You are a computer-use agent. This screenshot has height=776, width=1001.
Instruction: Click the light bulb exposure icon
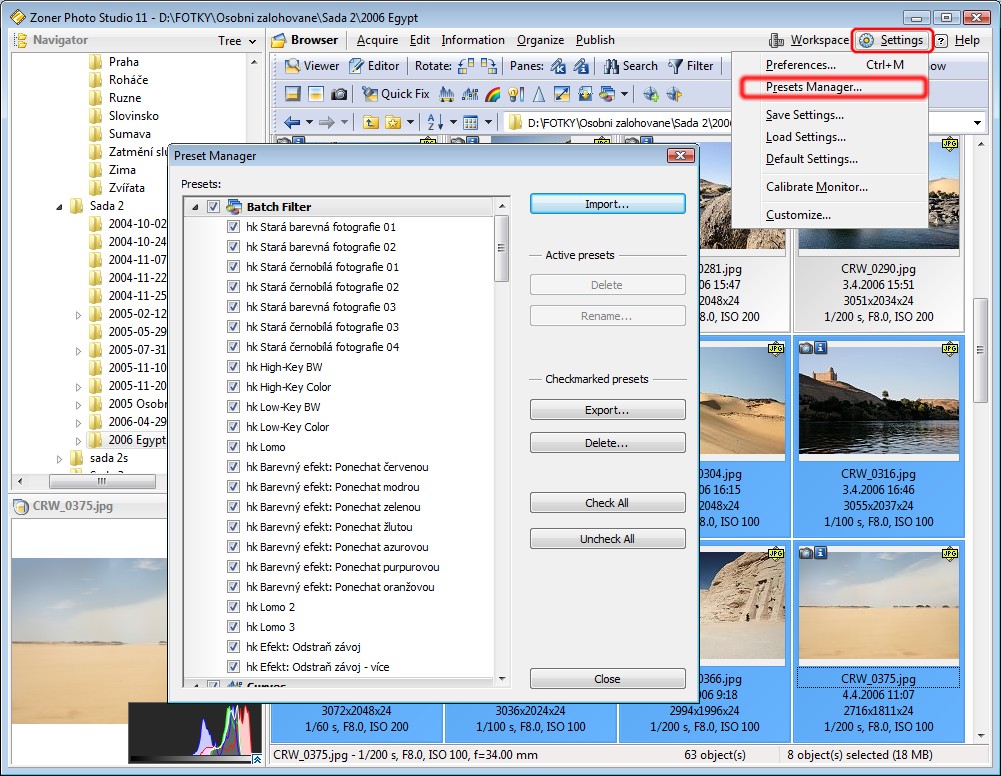[516, 94]
